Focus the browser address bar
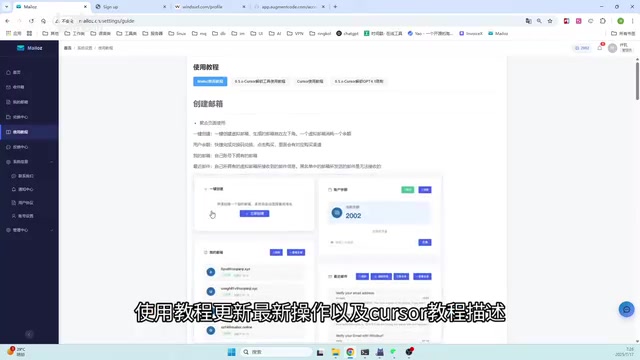The width and height of the screenshot is (640, 360). pos(286,21)
